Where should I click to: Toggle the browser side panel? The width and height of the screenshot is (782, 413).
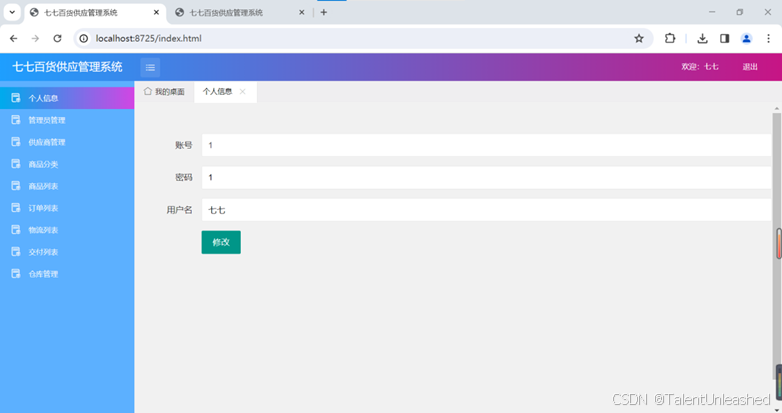[x=725, y=38]
